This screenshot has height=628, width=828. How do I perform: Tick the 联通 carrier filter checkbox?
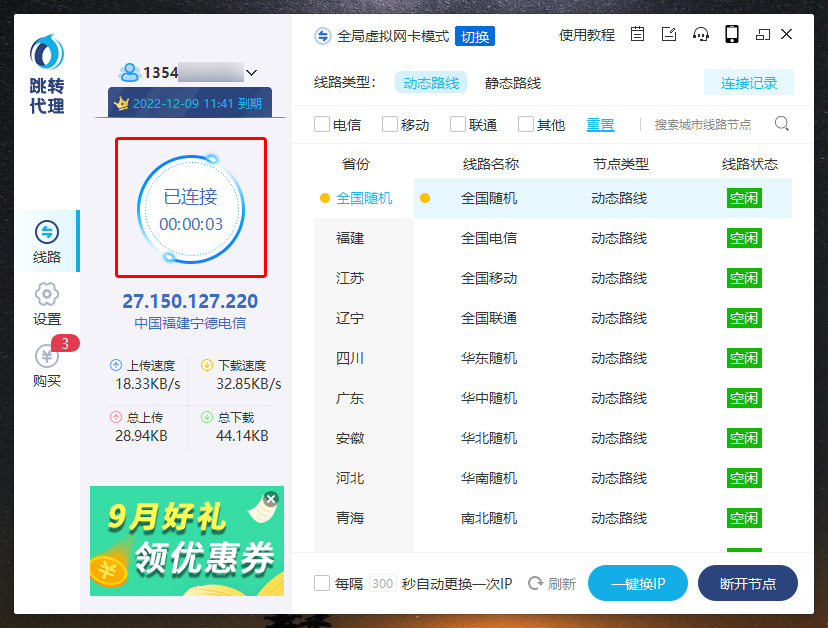point(458,125)
